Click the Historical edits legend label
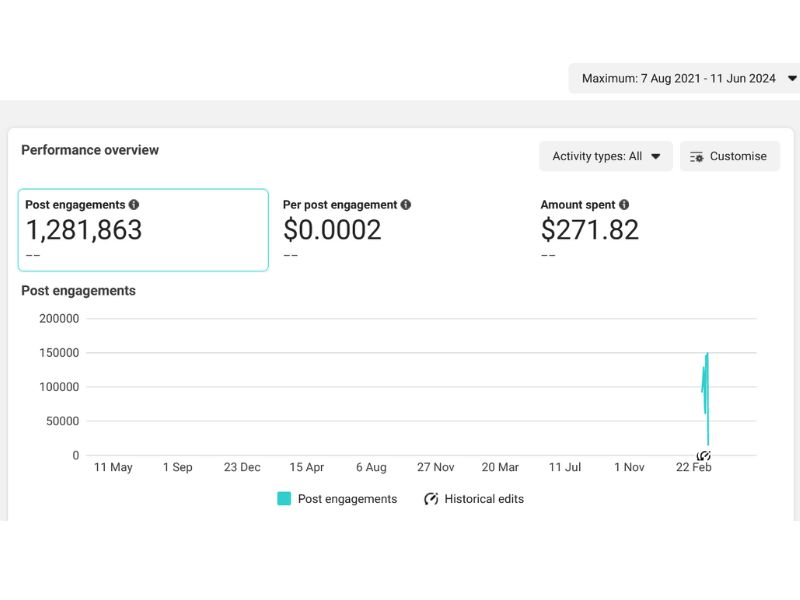The width and height of the screenshot is (800, 600). pos(484,499)
